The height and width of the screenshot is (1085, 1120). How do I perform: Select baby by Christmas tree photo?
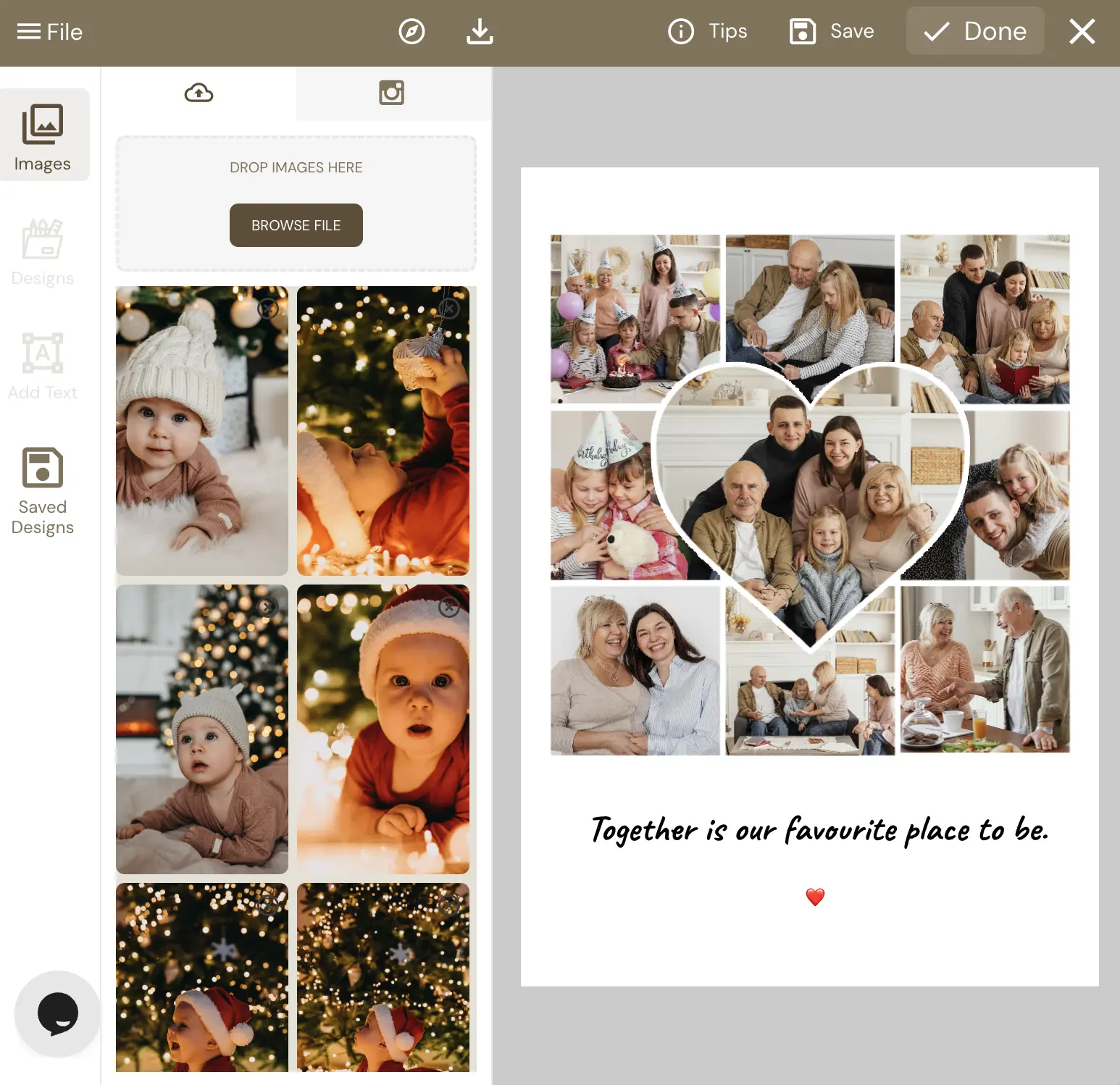point(202,729)
